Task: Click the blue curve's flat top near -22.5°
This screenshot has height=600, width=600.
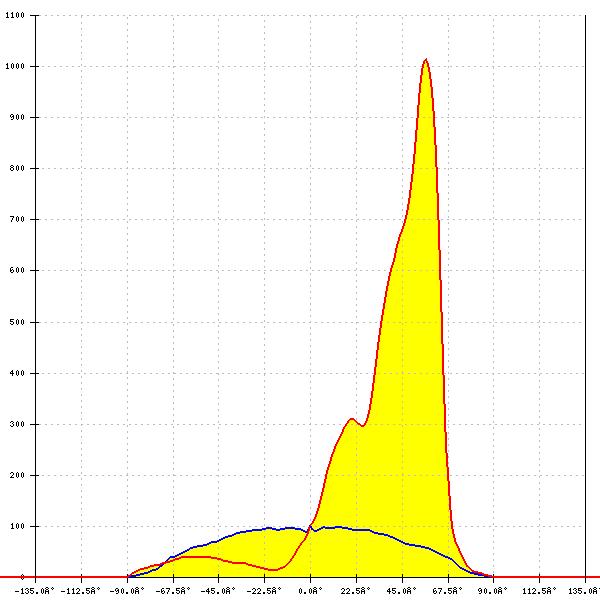Action: click(265, 528)
